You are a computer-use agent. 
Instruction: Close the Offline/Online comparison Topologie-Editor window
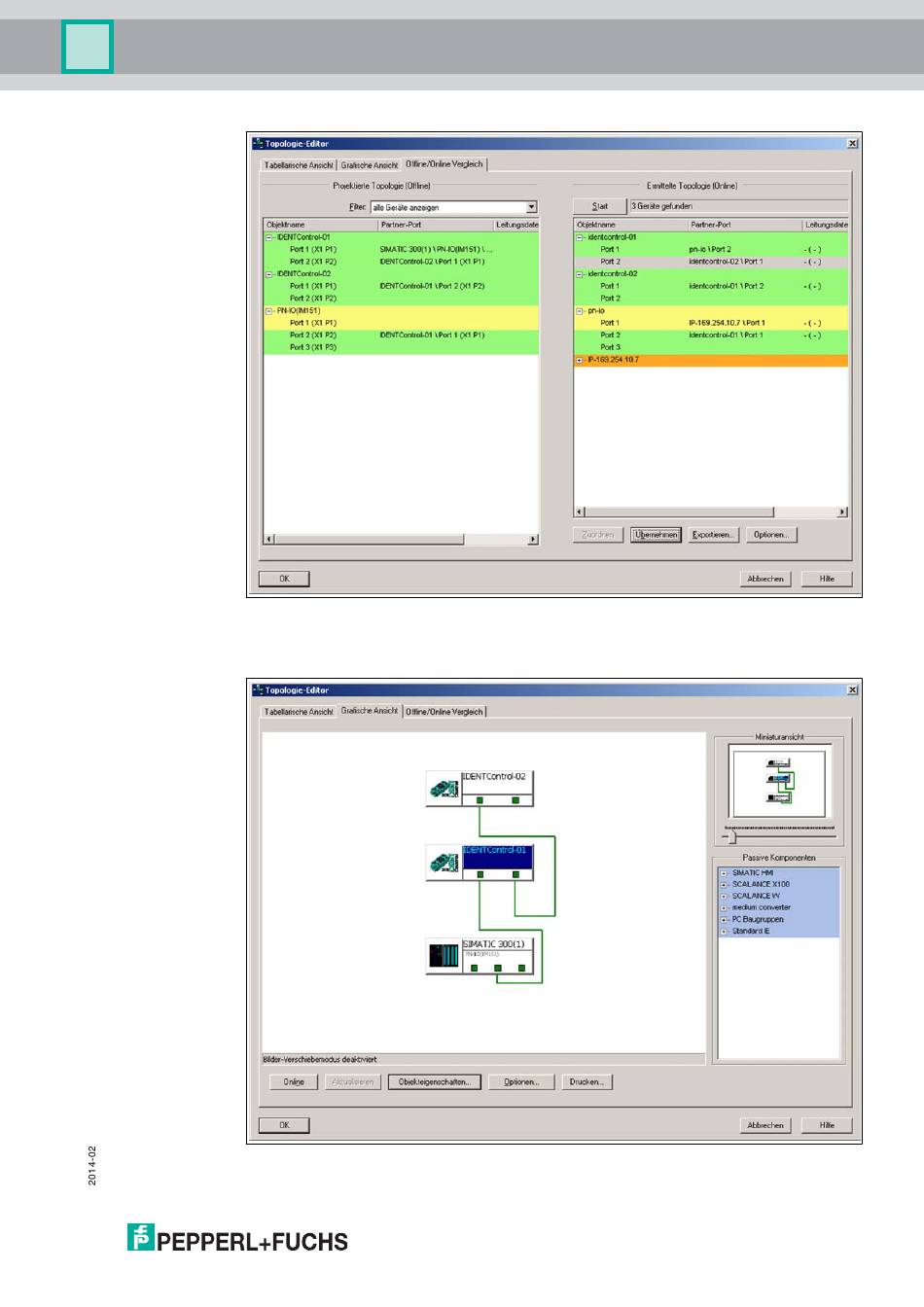click(852, 143)
